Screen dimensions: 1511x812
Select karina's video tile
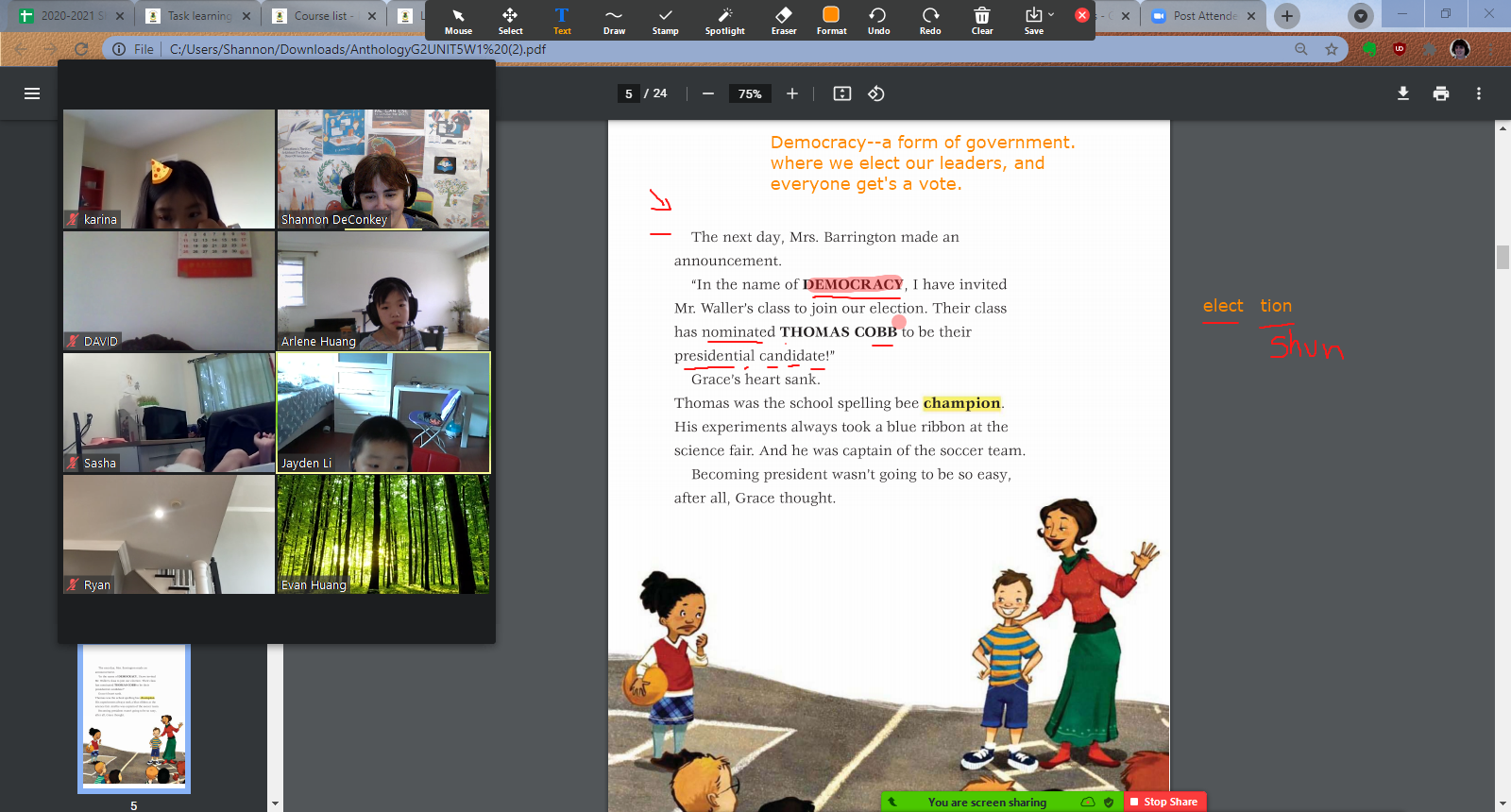(169, 169)
